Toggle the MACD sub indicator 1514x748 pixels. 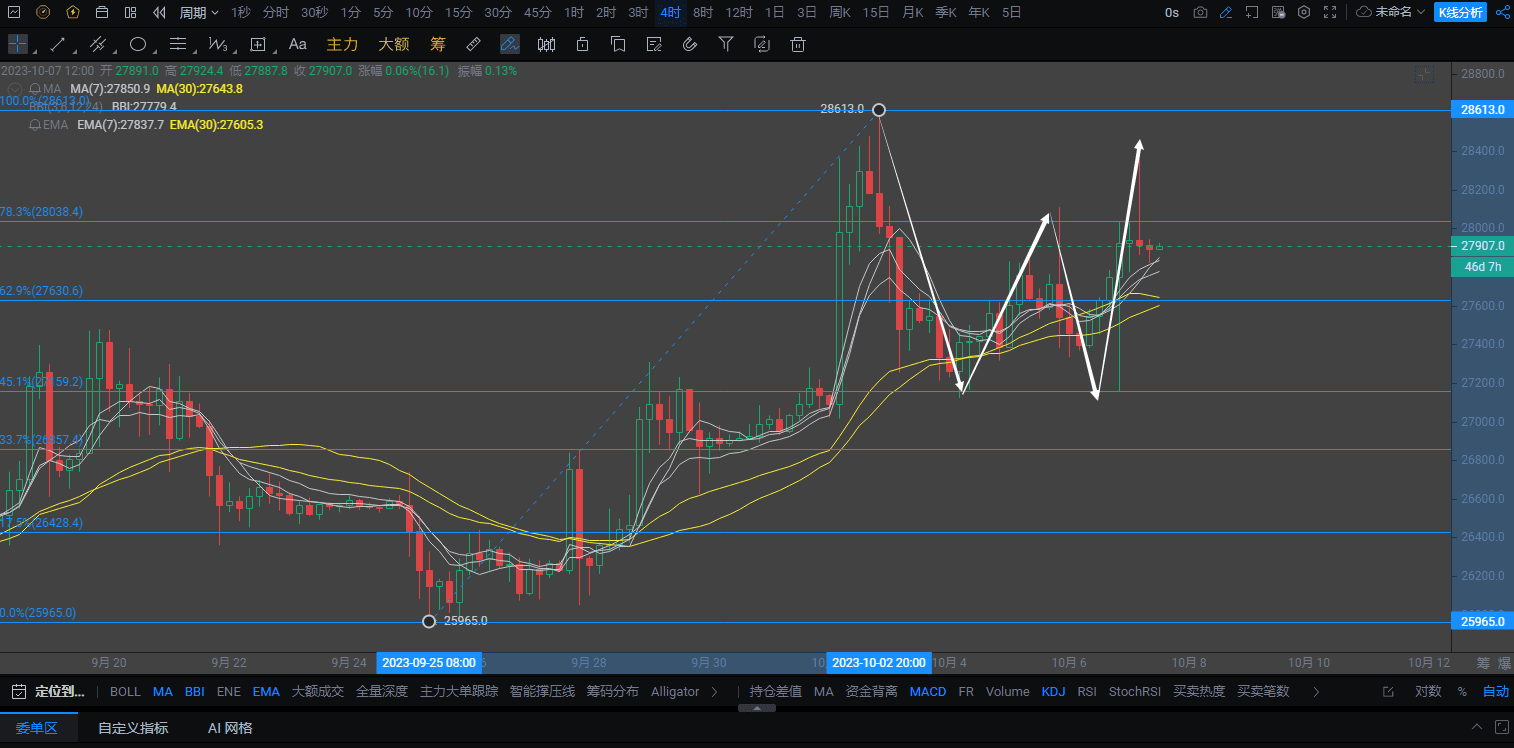(x=928, y=691)
